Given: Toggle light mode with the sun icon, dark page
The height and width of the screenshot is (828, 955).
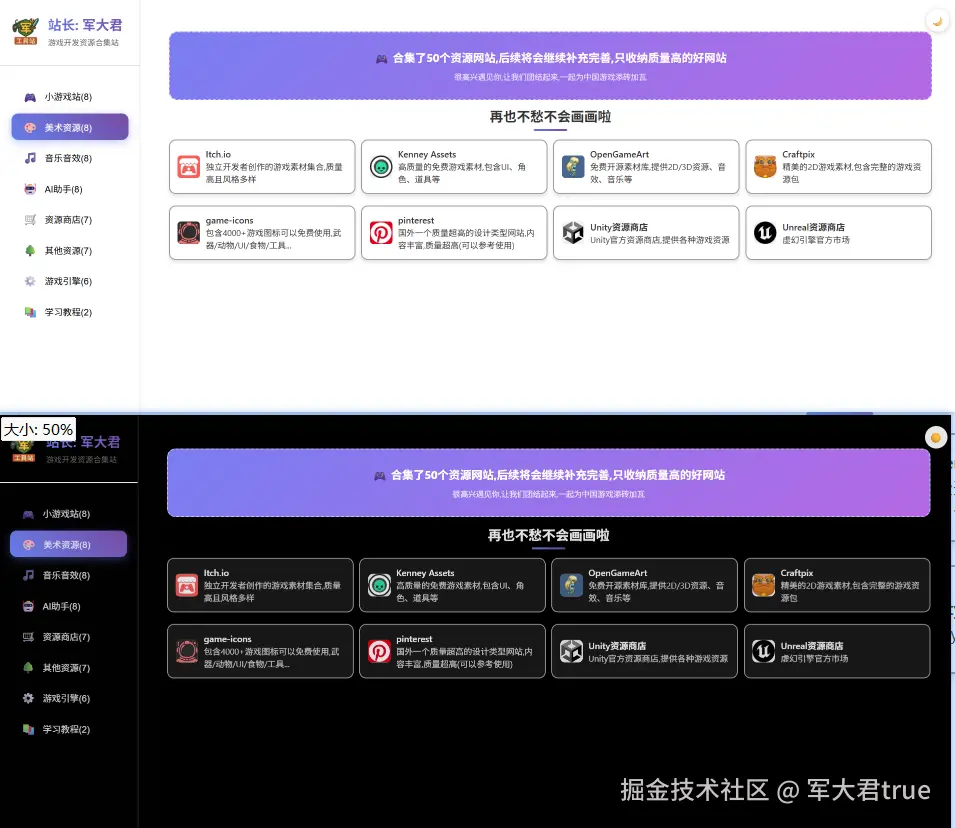Looking at the screenshot, I should pyautogui.click(x=936, y=437).
